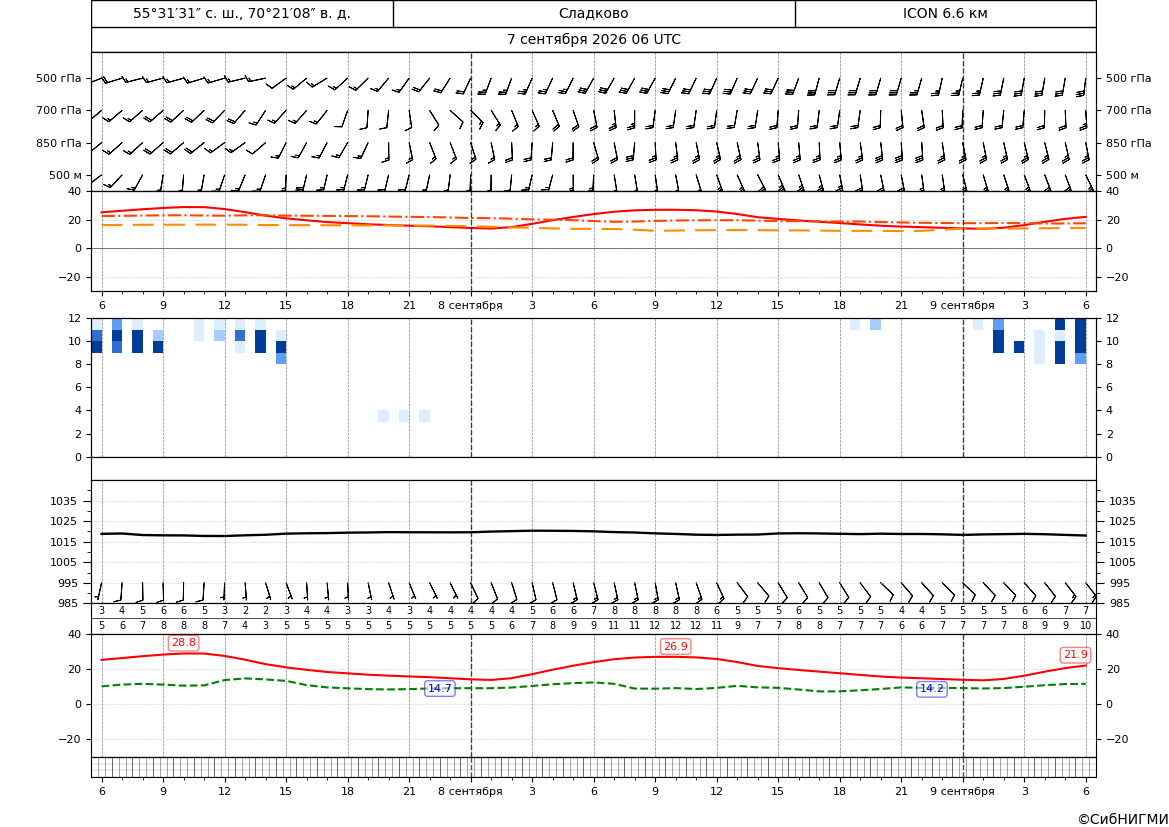Click the 500 гПа left axis label
Screen dimensions: 1169x827
coord(59,78)
